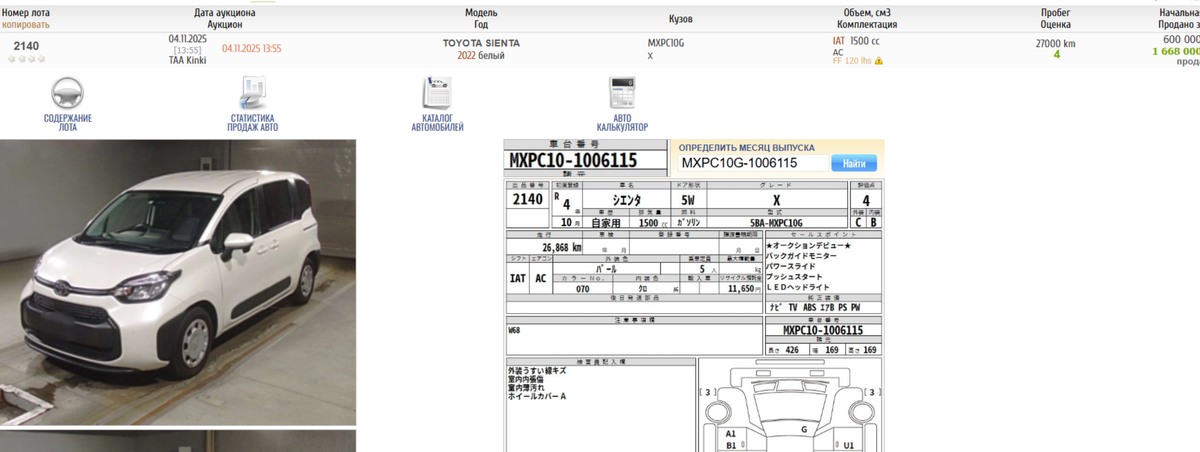Click the IAT 1500 cc engine text
Image resolution: width=1200 pixels, height=452 pixels.
click(x=856, y=41)
